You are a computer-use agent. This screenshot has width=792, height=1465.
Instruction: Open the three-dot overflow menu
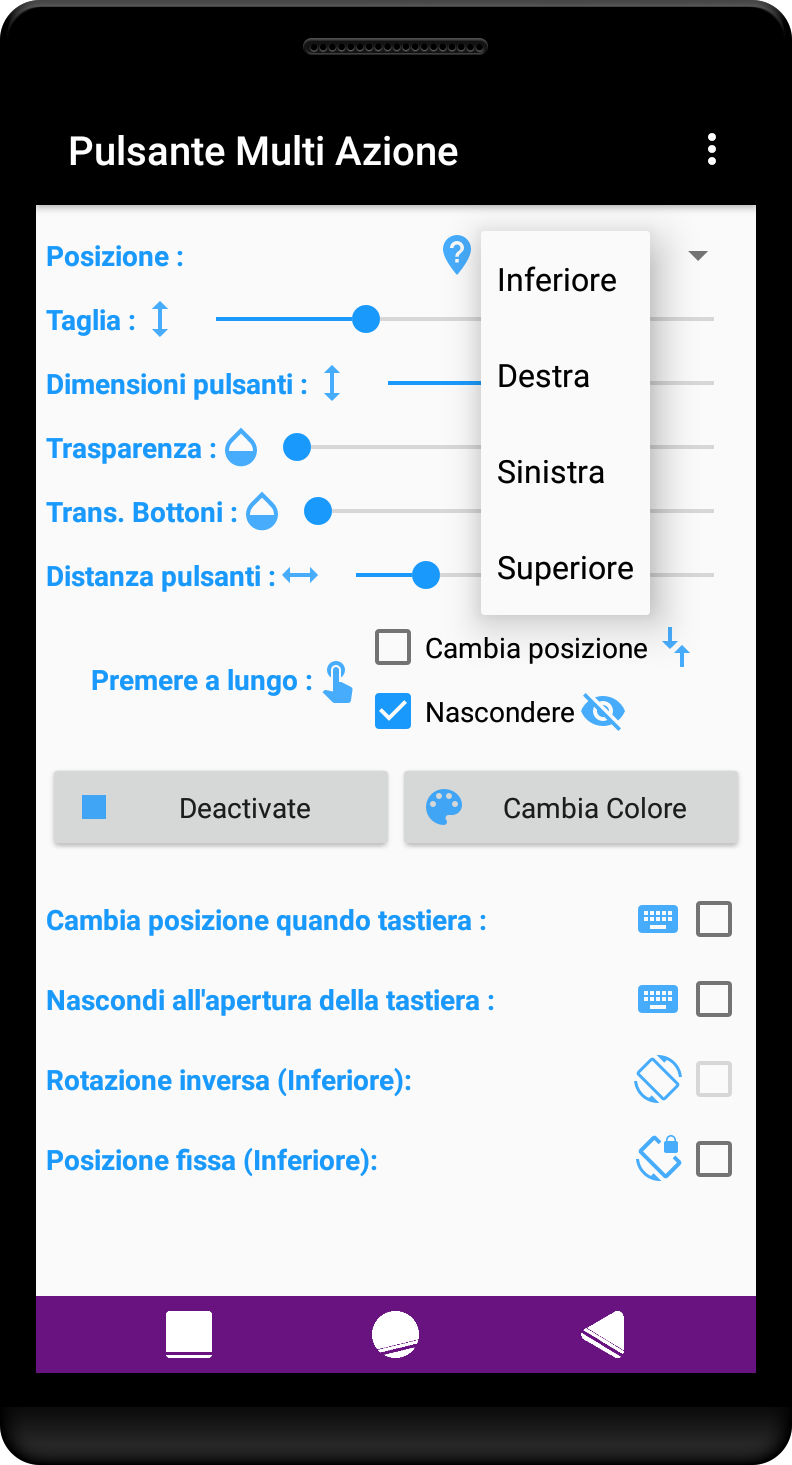pos(711,149)
